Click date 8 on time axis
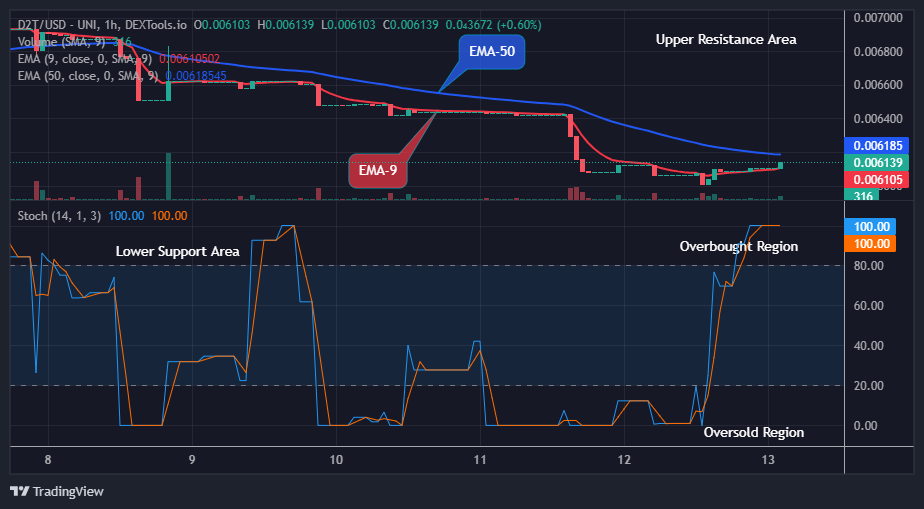Image resolution: width=924 pixels, height=509 pixels. tap(48, 460)
